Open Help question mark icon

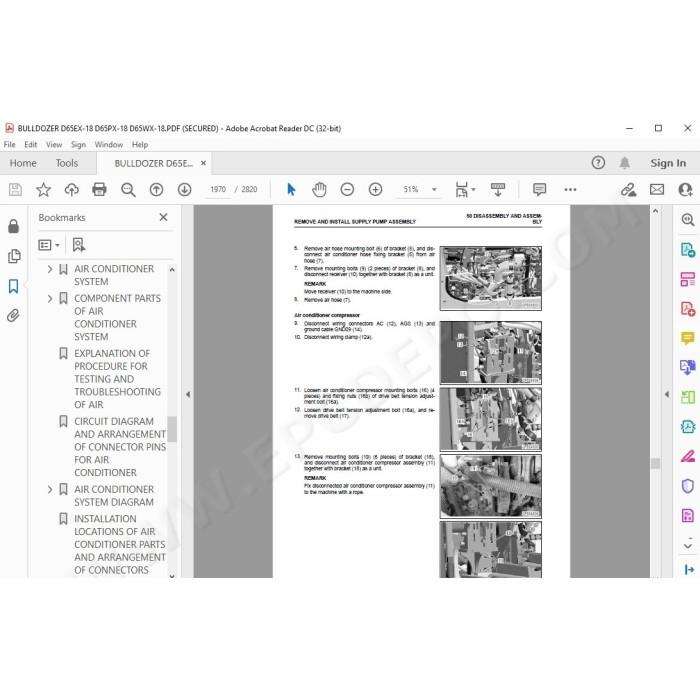[x=598, y=163]
